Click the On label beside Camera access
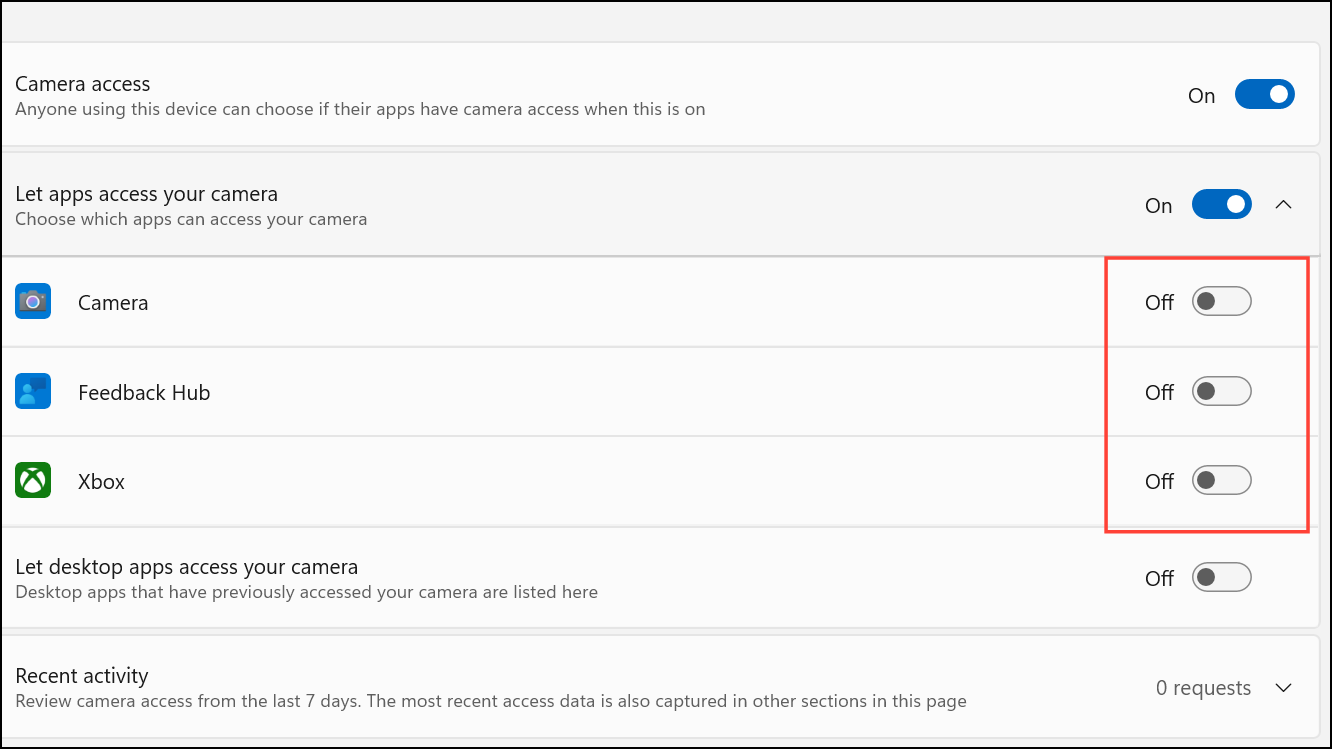 1201,95
